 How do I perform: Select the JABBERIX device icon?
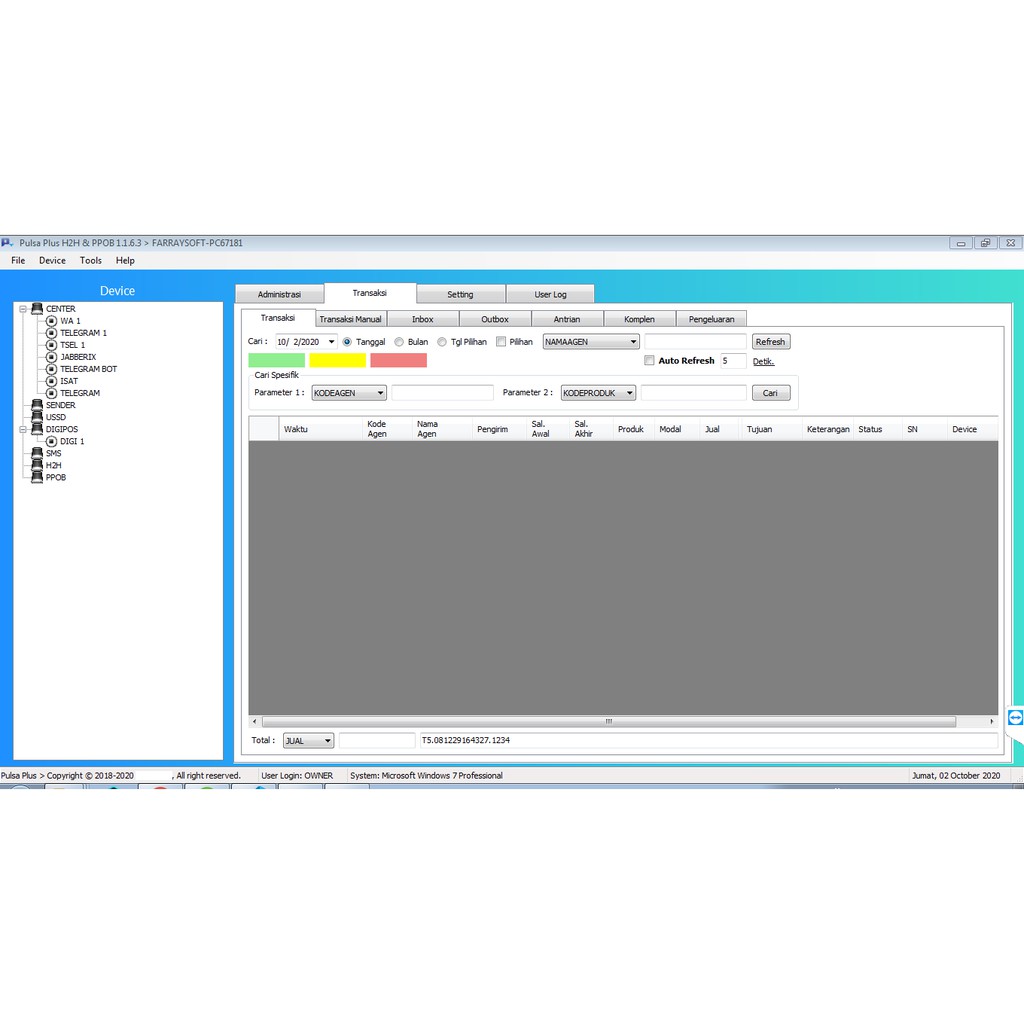[x=52, y=357]
